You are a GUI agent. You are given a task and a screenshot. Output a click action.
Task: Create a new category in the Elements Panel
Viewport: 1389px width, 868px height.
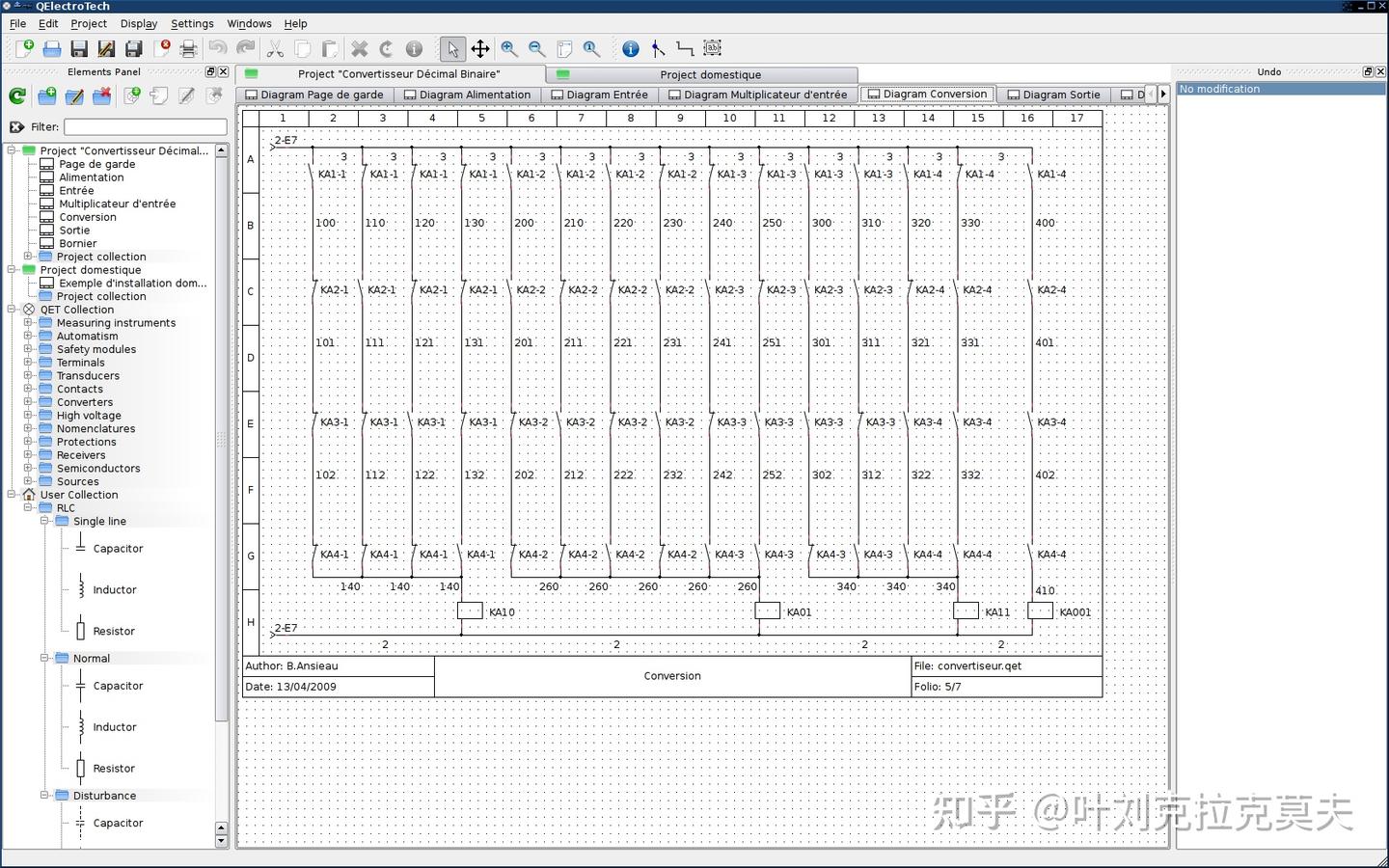point(46,95)
